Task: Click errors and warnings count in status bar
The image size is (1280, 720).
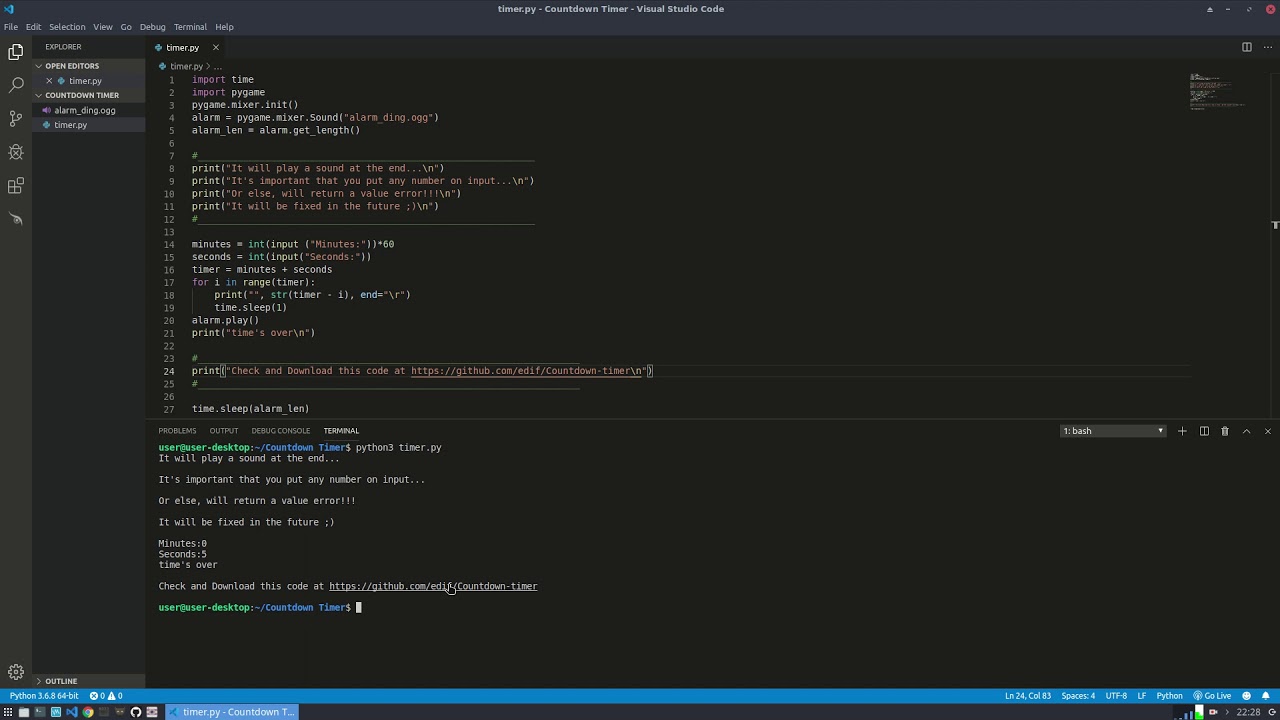Action: click(x=106, y=696)
